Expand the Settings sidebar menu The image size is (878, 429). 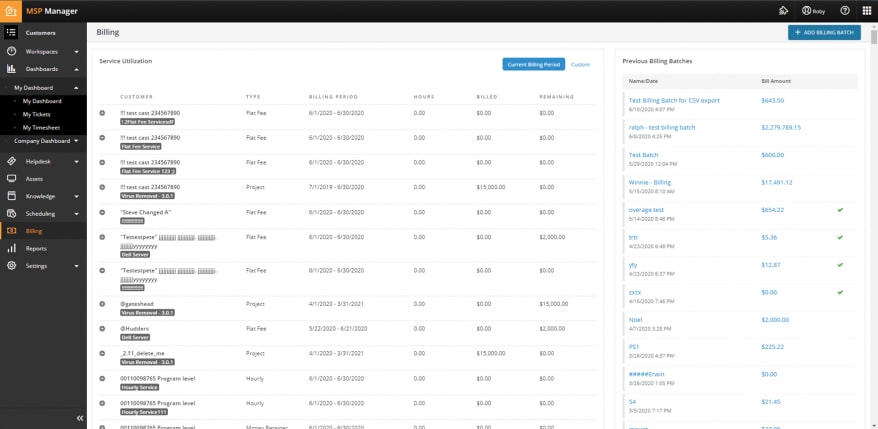[x=76, y=266]
